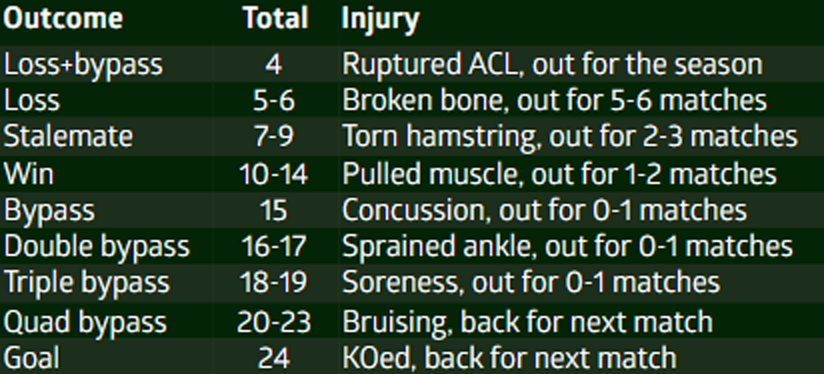Select the Loss+bypass outcome cell
This screenshot has height=374, width=824.
pos(83,66)
